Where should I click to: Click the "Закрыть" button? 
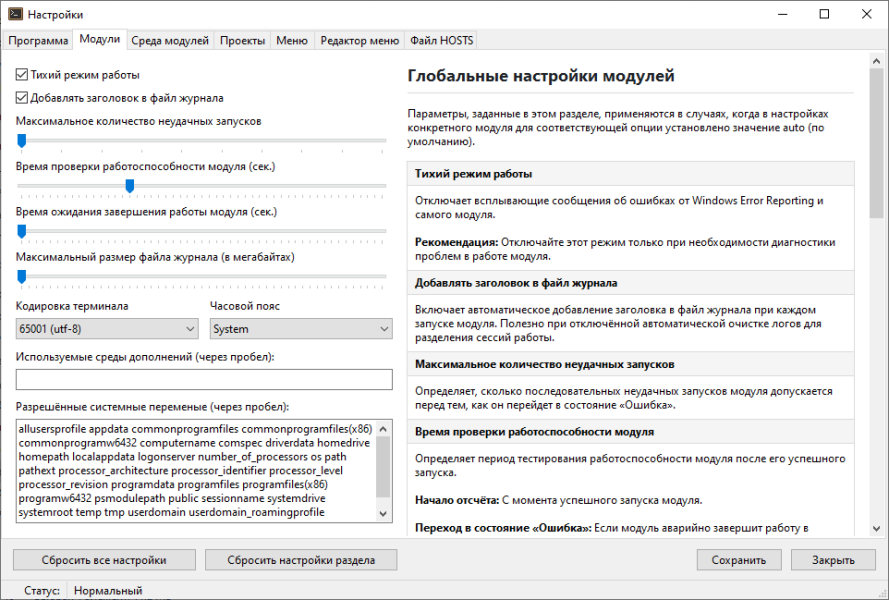click(833, 560)
